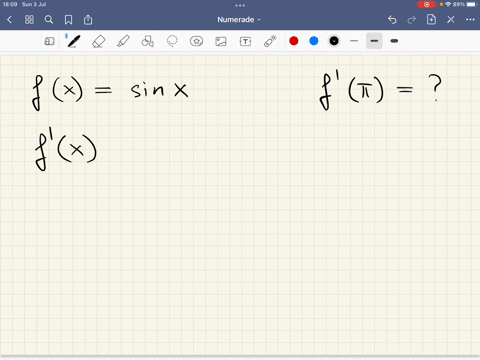The image size is (480, 360).
Task: Add a new page
Action: click(431, 19)
